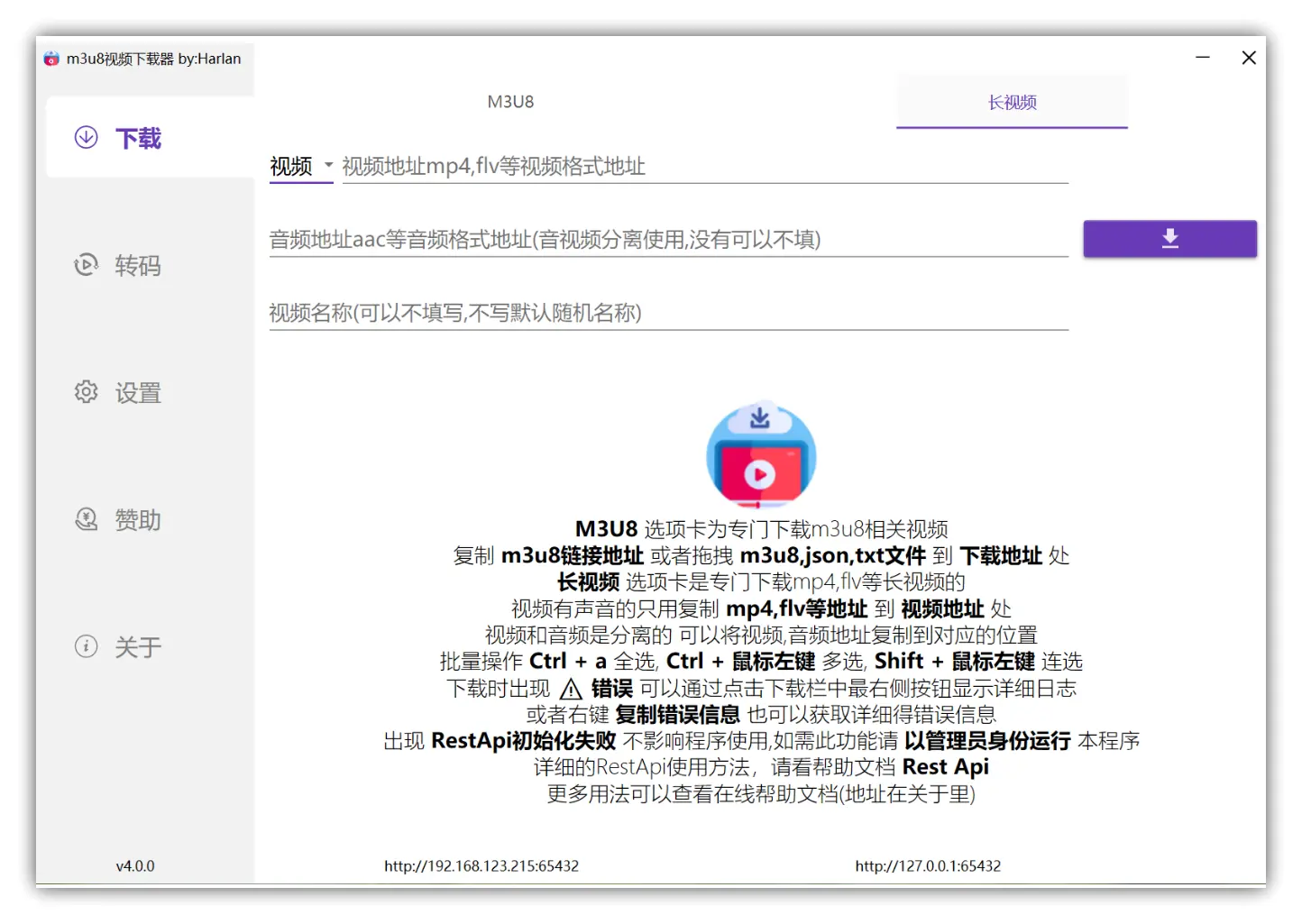Click the info icon beside 关于

click(x=86, y=646)
